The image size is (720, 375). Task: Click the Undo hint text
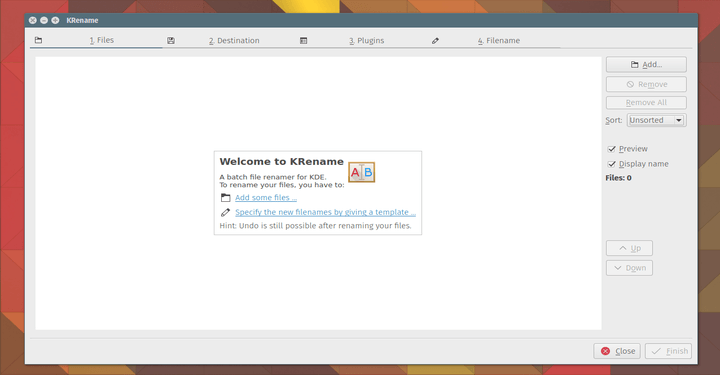tap(315, 226)
